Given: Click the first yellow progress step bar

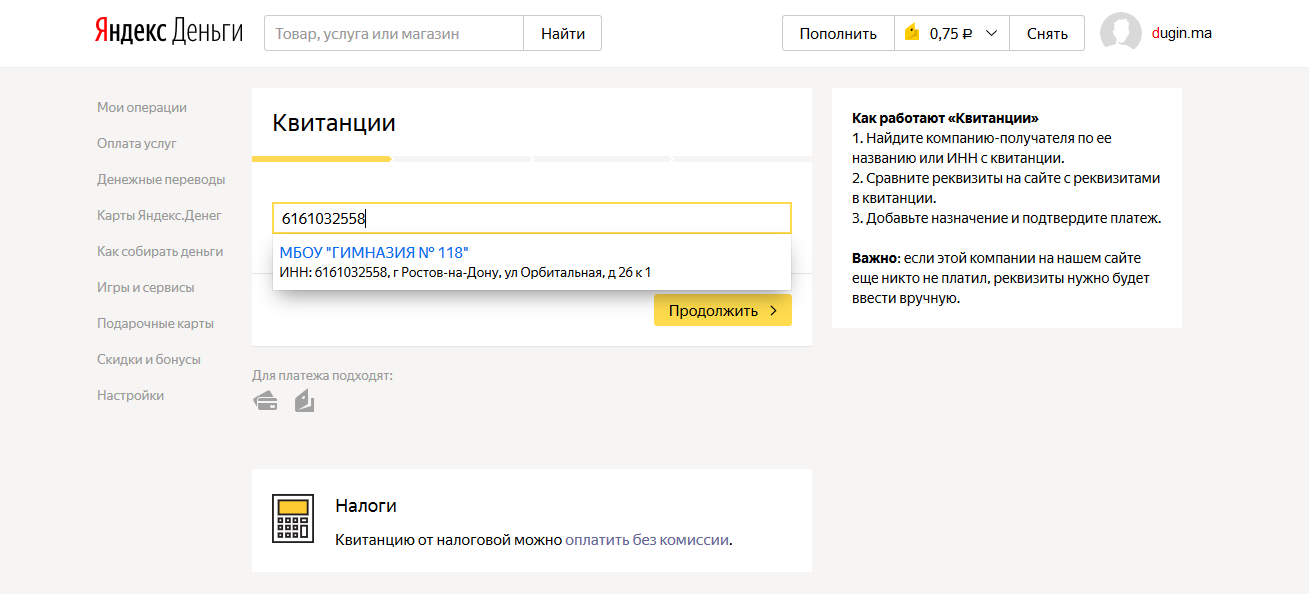Looking at the screenshot, I should pyautogui.click(x=321, y=158).
